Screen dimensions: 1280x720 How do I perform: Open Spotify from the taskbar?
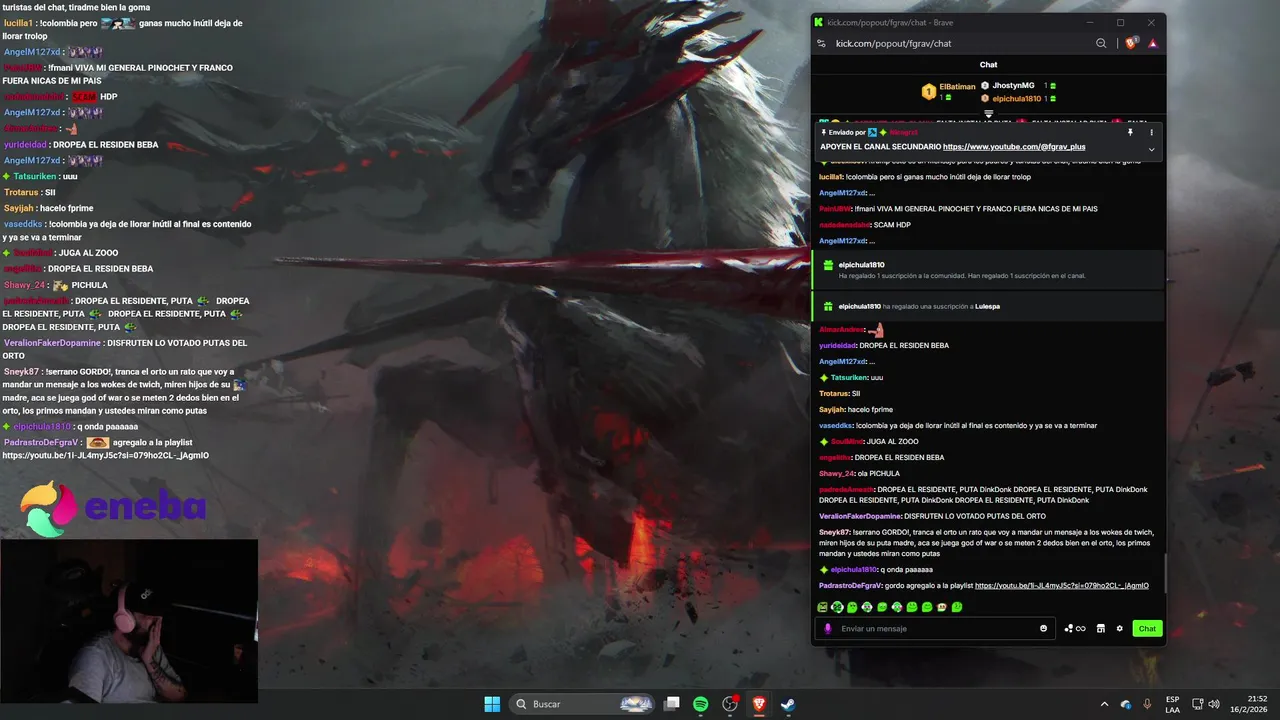pos(701,704)
